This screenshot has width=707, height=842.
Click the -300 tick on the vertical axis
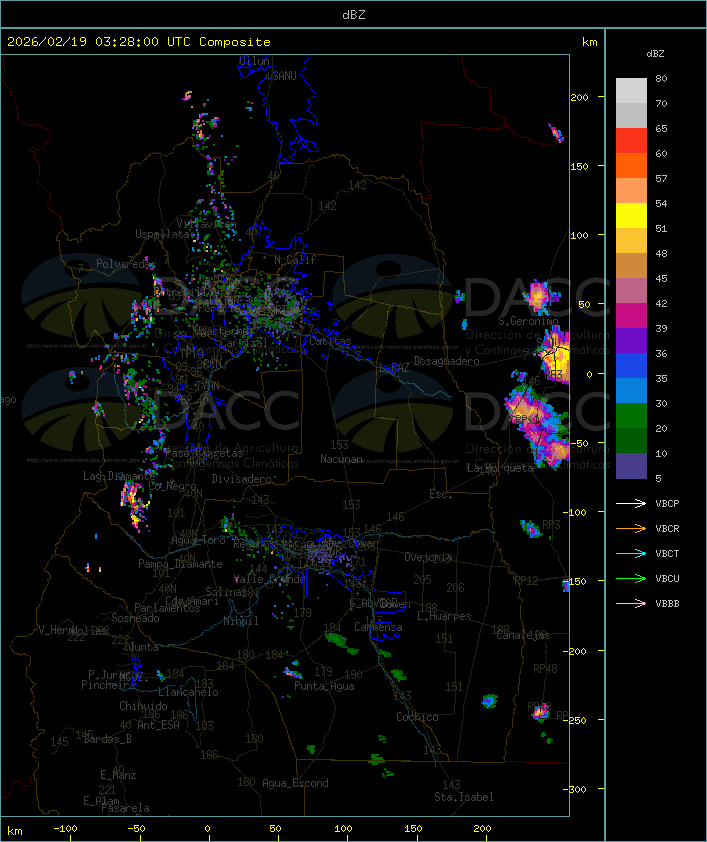(578, 789)
